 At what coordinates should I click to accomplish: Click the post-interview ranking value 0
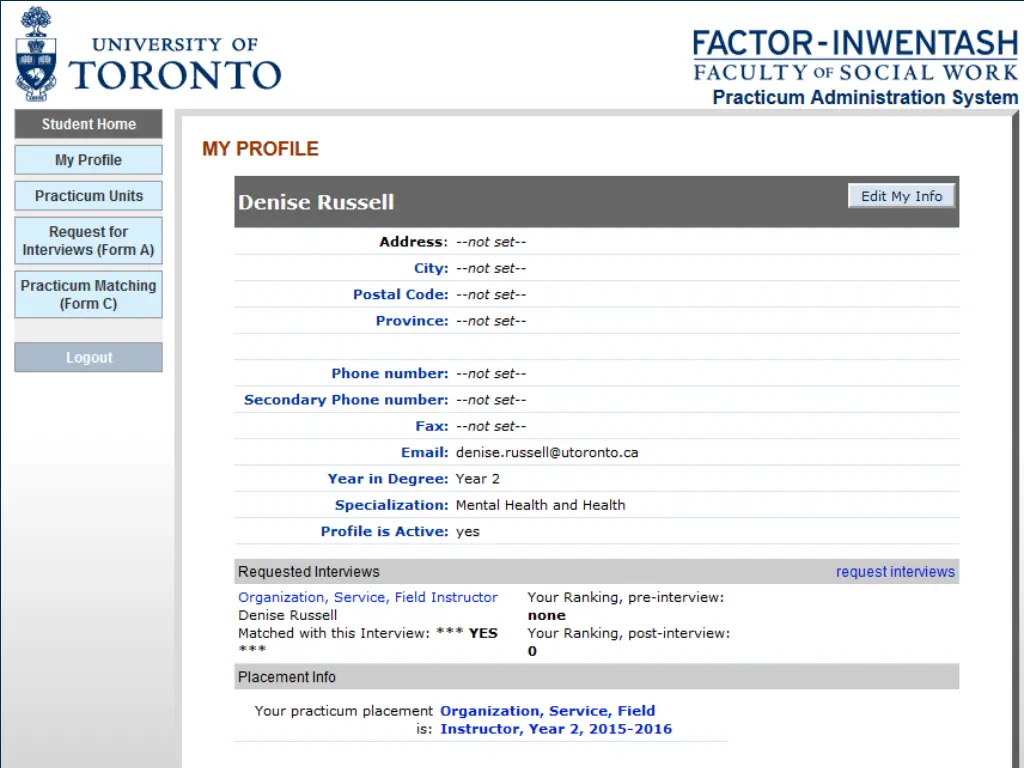[x=532, y=651]
